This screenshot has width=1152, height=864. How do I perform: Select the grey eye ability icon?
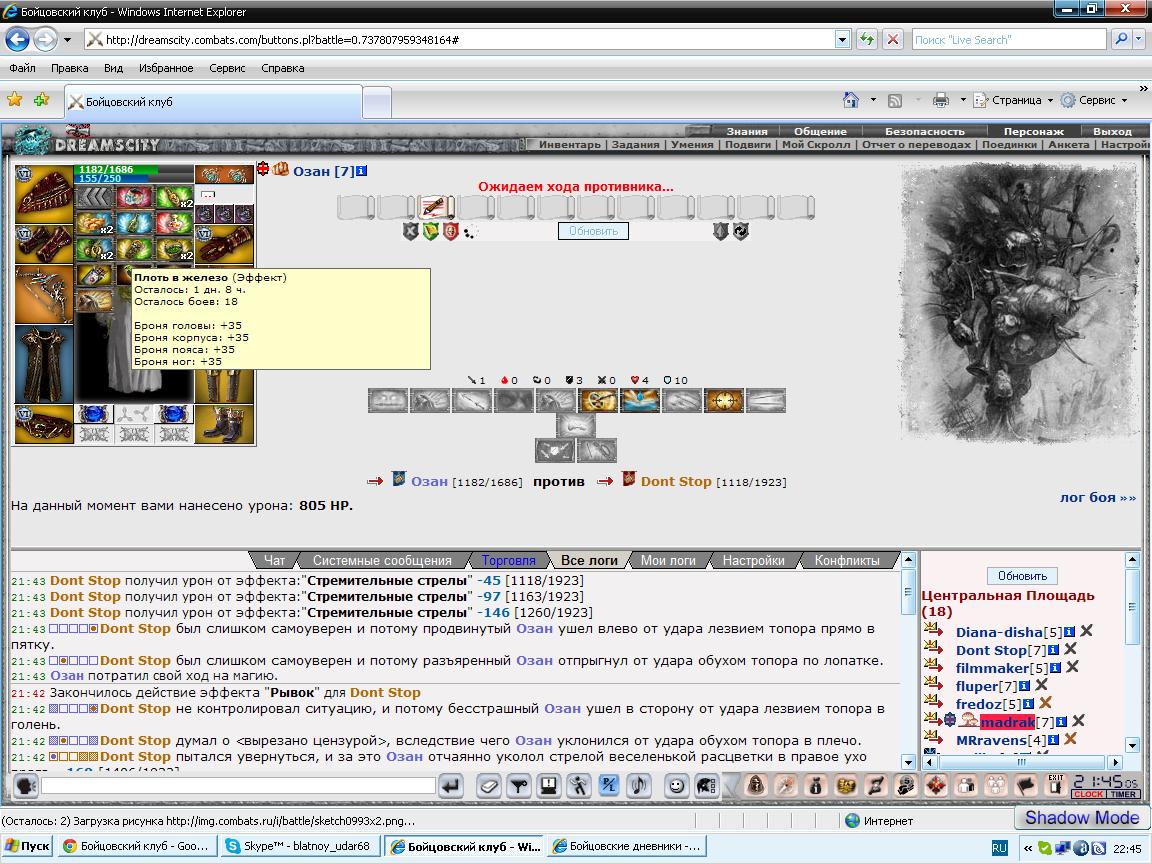coord(514,401)
